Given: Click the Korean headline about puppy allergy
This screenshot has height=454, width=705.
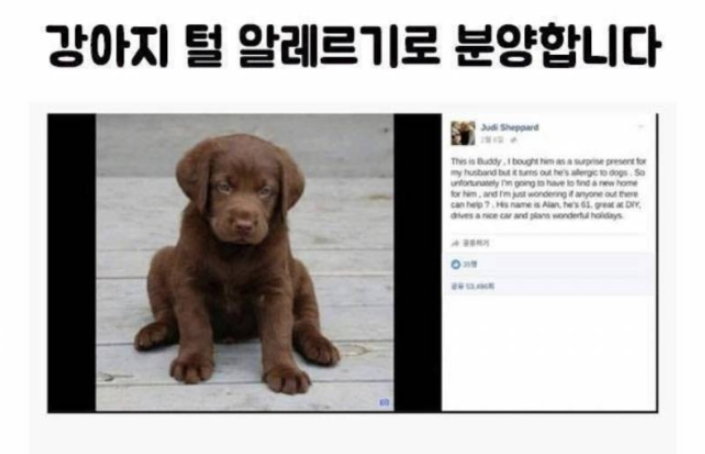Looking at the screenshot, I should click(x=353, y=45).
